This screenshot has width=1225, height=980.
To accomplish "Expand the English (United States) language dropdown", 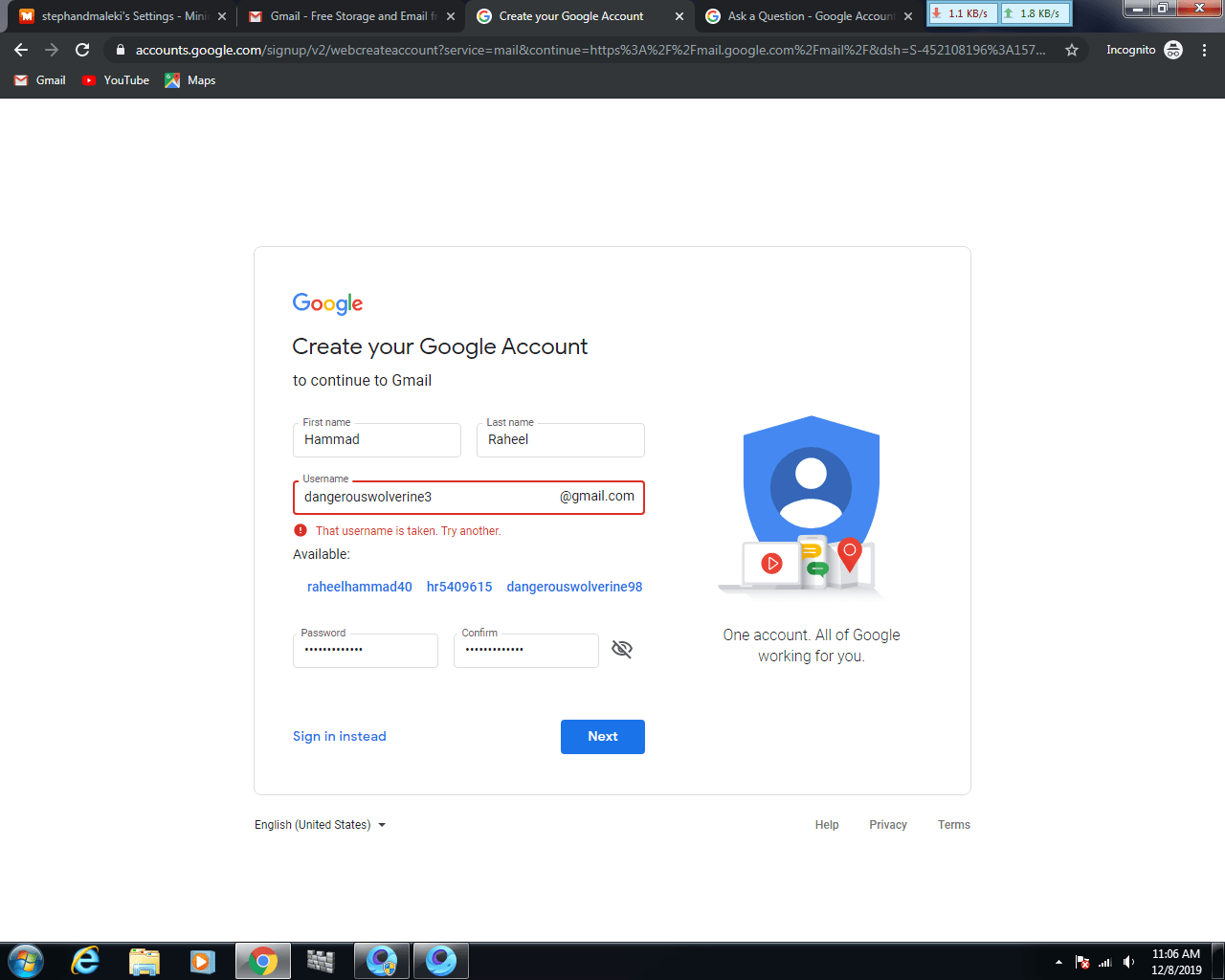I will (x=320, y=825).
